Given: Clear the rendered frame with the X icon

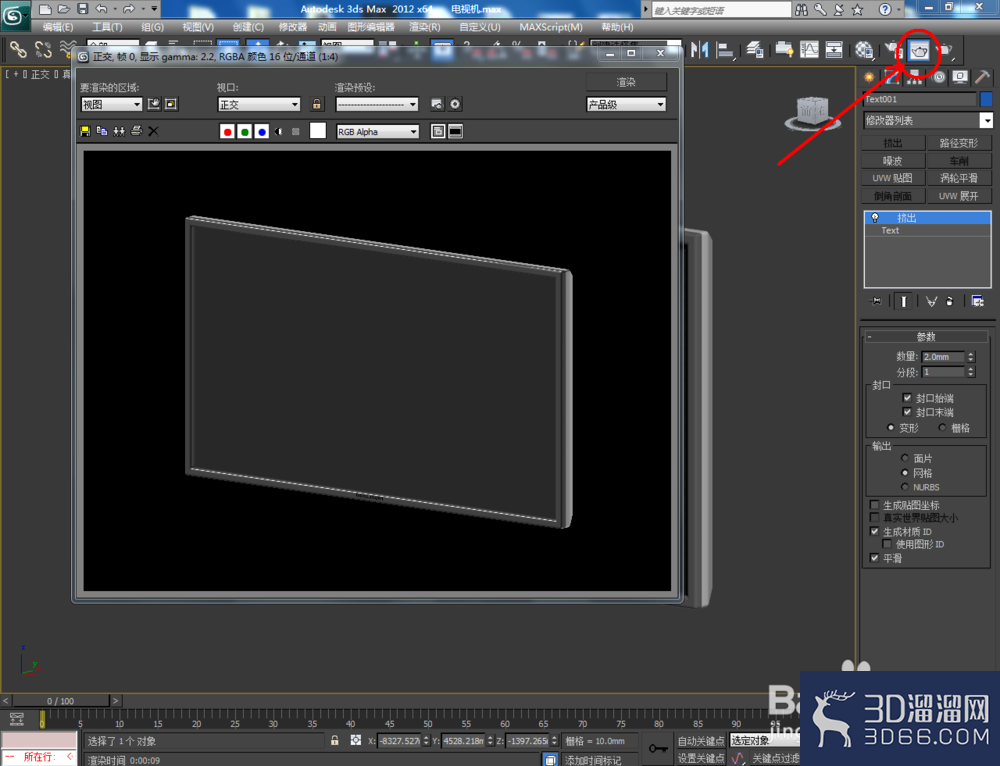Looking at the screenshot, I should (153, 131).
